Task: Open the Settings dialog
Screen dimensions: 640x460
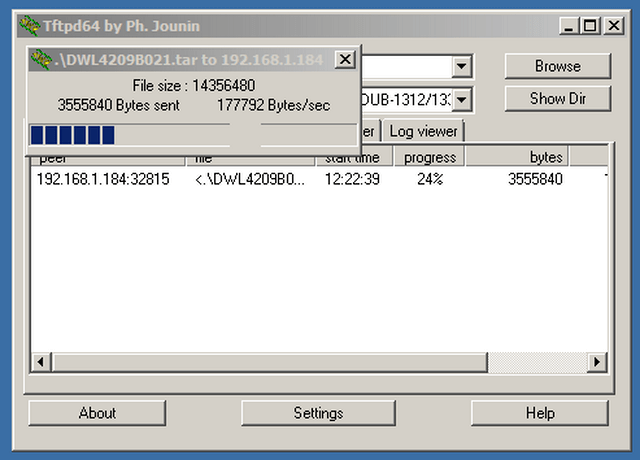Action: pos(318,413)
